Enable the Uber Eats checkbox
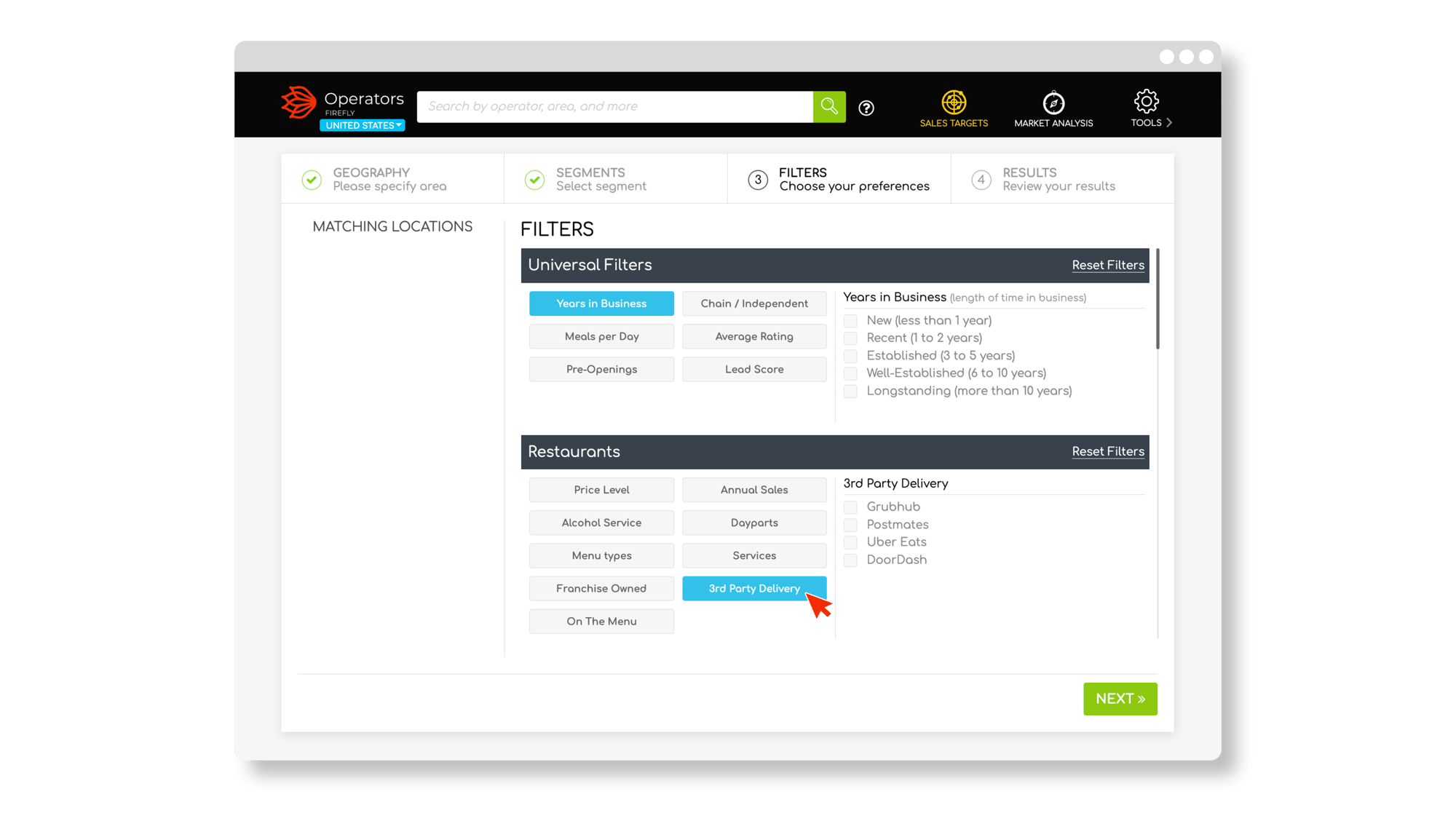Screen dimensions: 1456x818 click(x=850, y=542)
